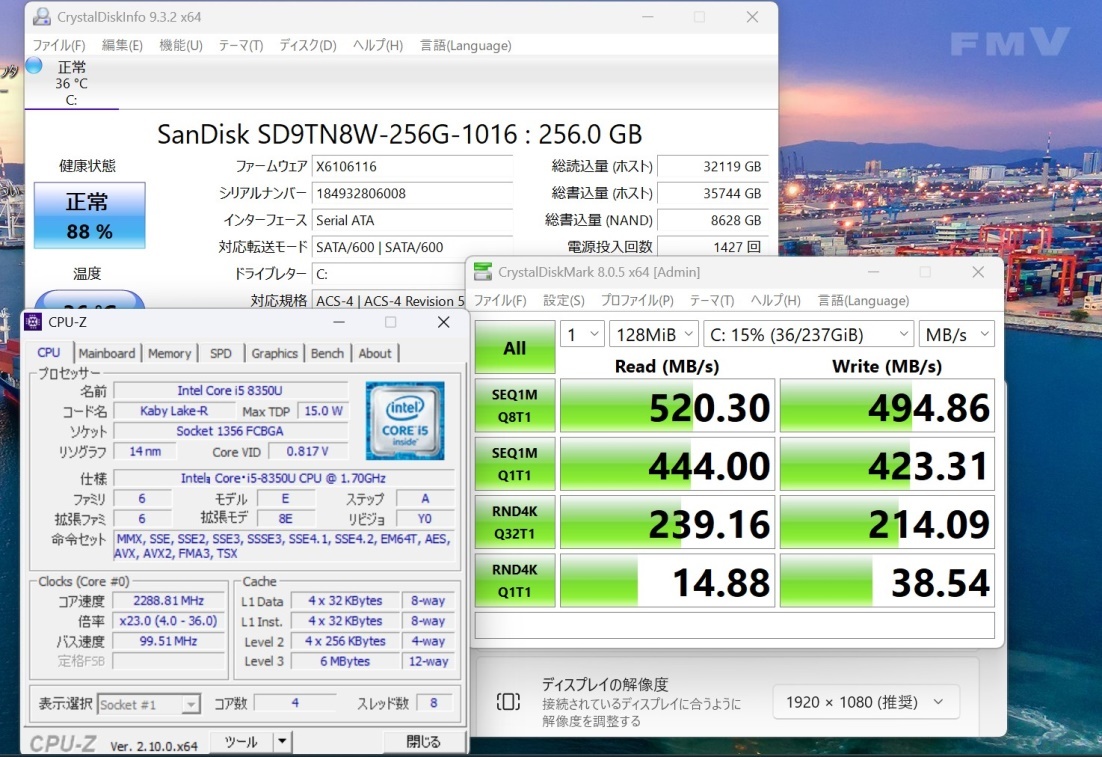Switch to the SPD tab in CPU-Z
1102x757 pixels.
[x=221, y=353]
